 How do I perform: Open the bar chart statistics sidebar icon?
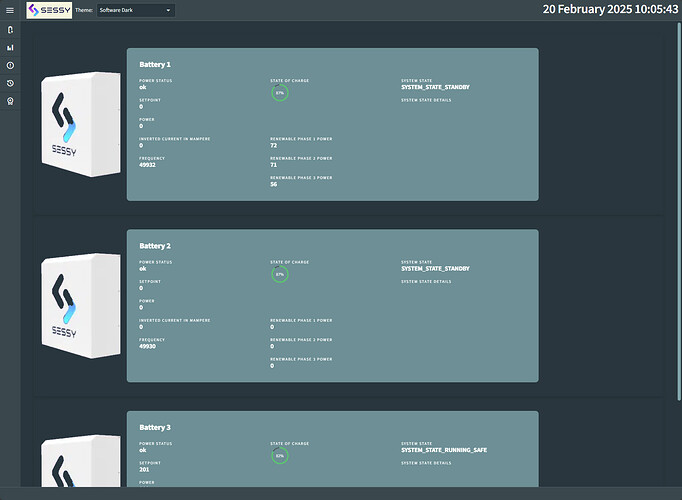(x=10, y=48)
